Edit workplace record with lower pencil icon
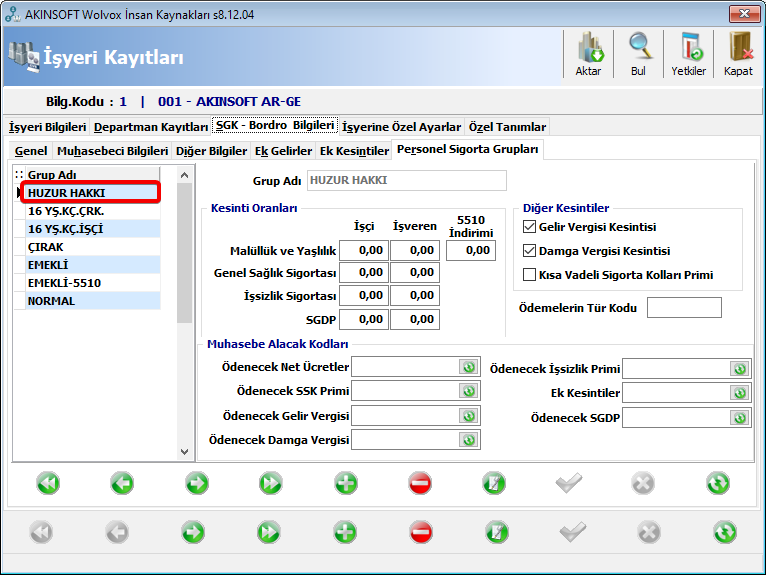The height and width of the screenshot is (575, 766). click(497, 532)
